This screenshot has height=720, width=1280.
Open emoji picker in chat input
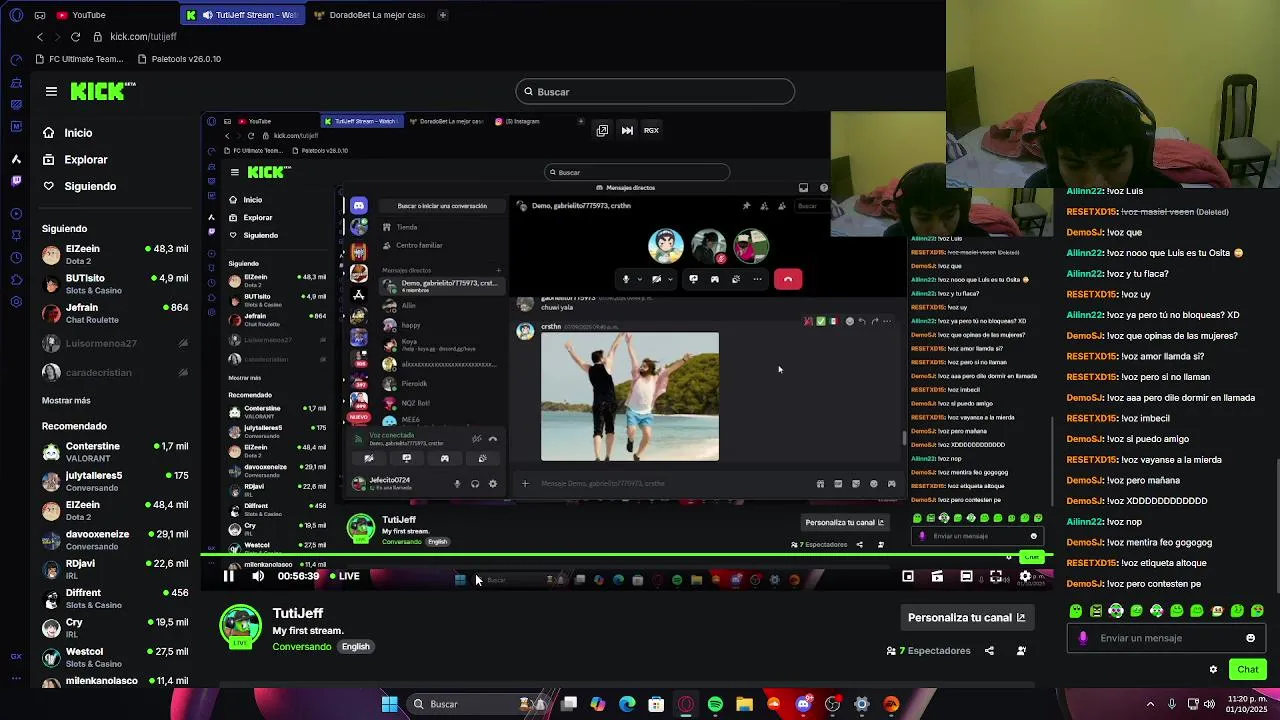[x=1250, y=638]
